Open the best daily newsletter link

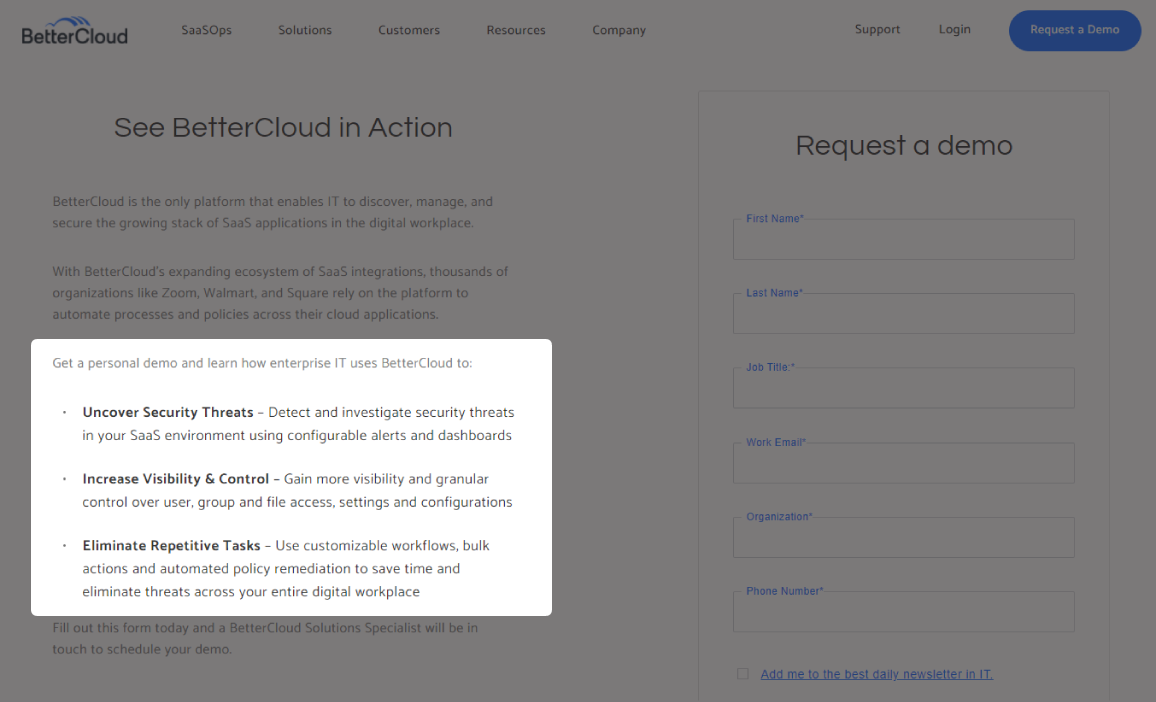tap(876, 674)
